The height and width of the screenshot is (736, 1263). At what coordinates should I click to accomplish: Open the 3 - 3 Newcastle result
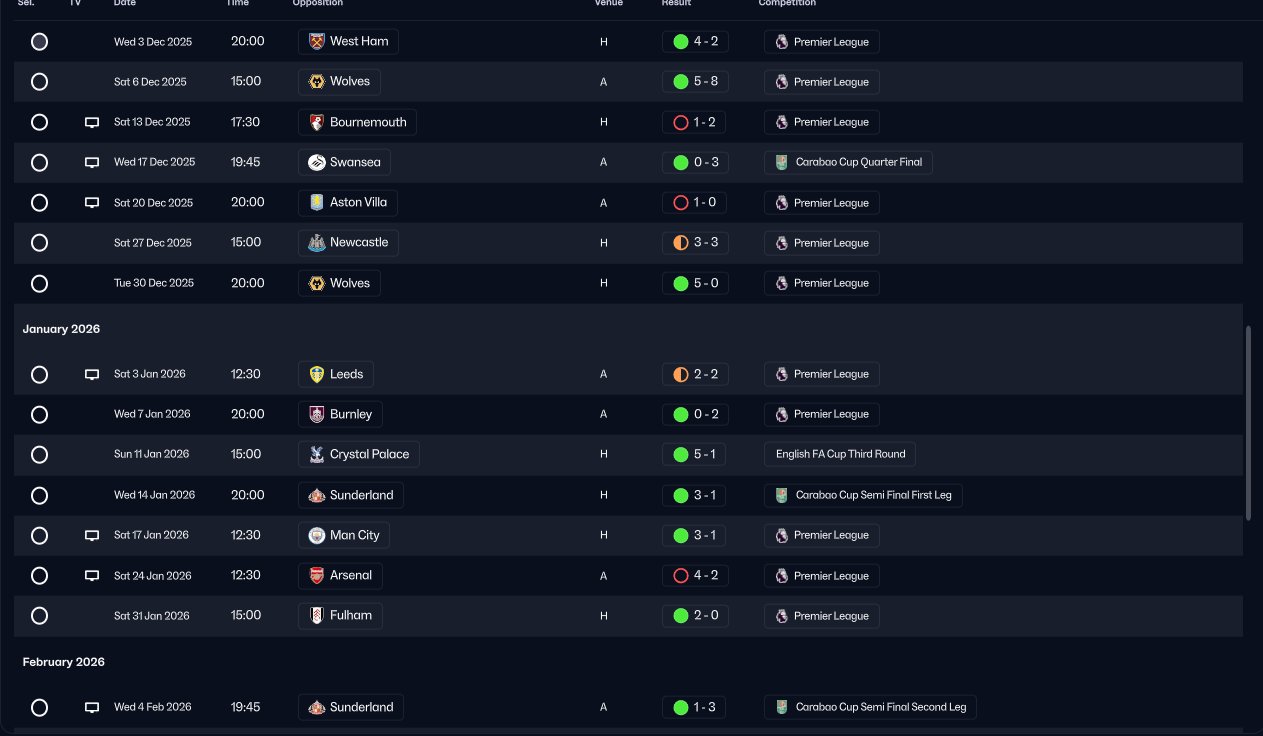pos(695,243)
